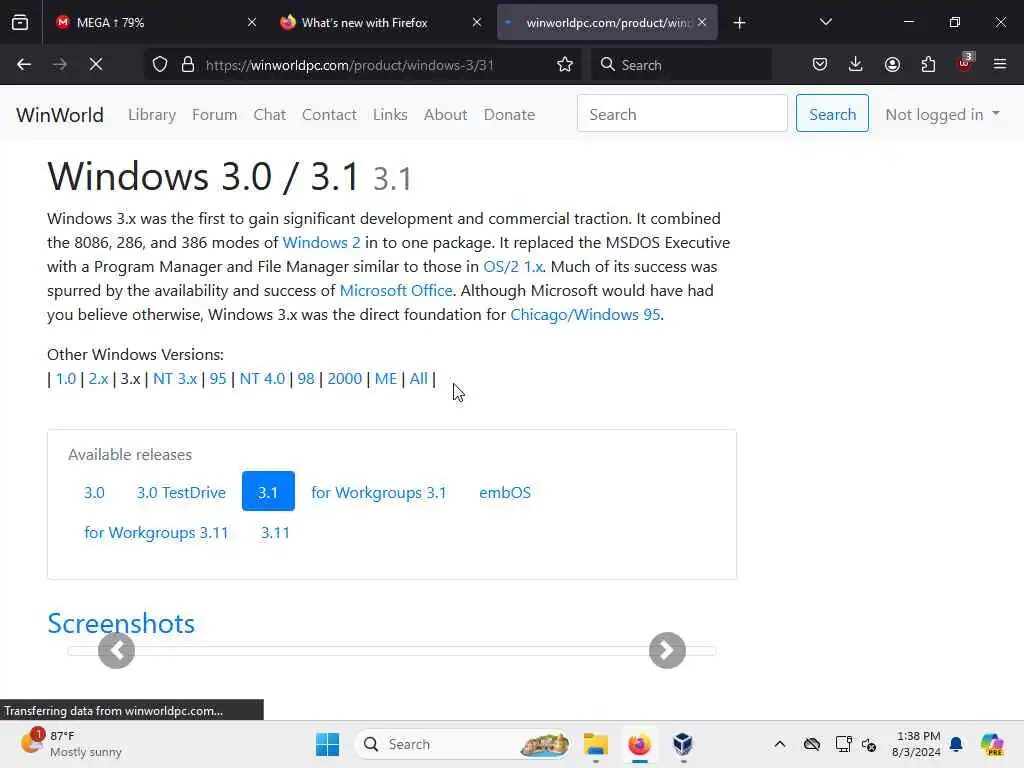Viewport: 1024px width, 768px height.
Task: Follow the Chicago/Windows 95 link
Action: pos(585,315)
